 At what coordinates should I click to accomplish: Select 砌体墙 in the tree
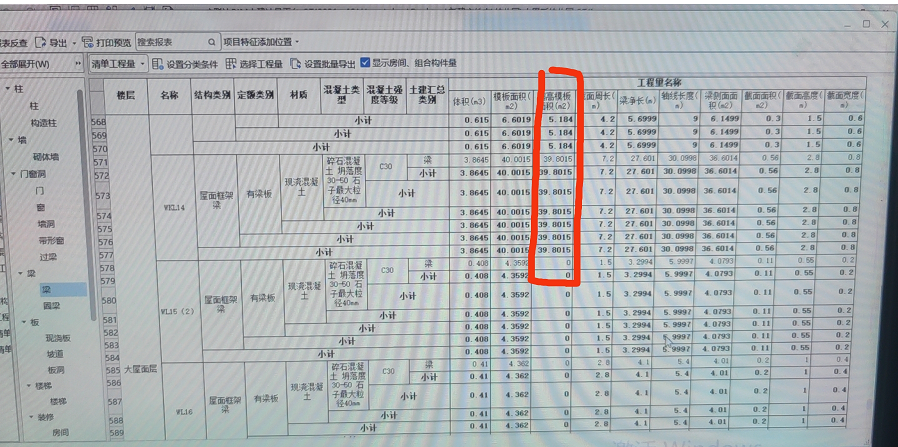coord(47,156)
